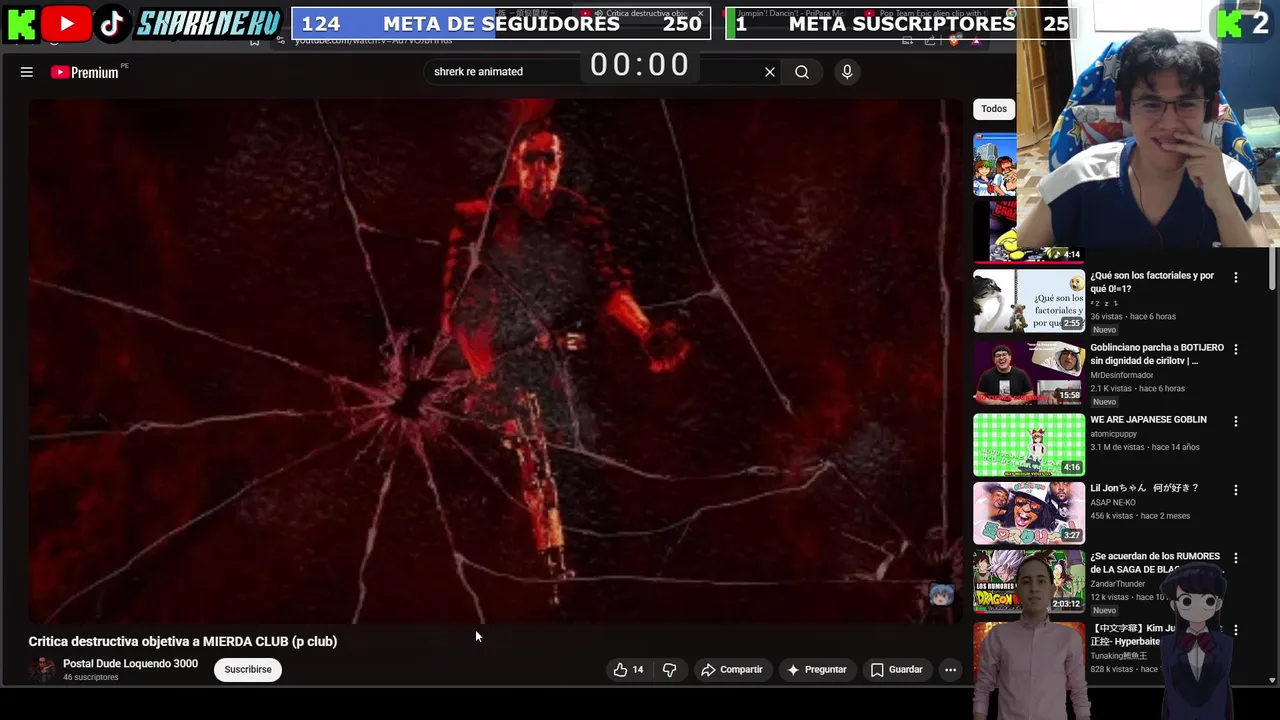
Task: Open the green 4:16 Japanese Goblin thumbnail
Action: point(1029,444)
